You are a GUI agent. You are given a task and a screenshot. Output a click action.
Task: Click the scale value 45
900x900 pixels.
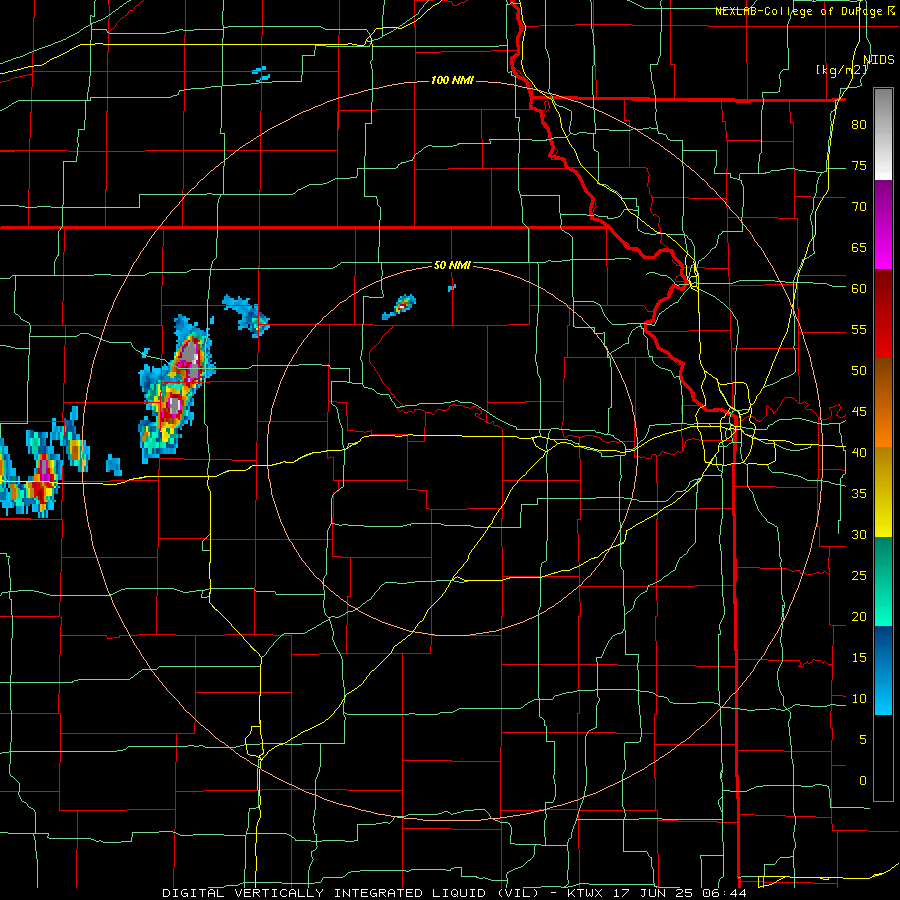coord(859,412)
